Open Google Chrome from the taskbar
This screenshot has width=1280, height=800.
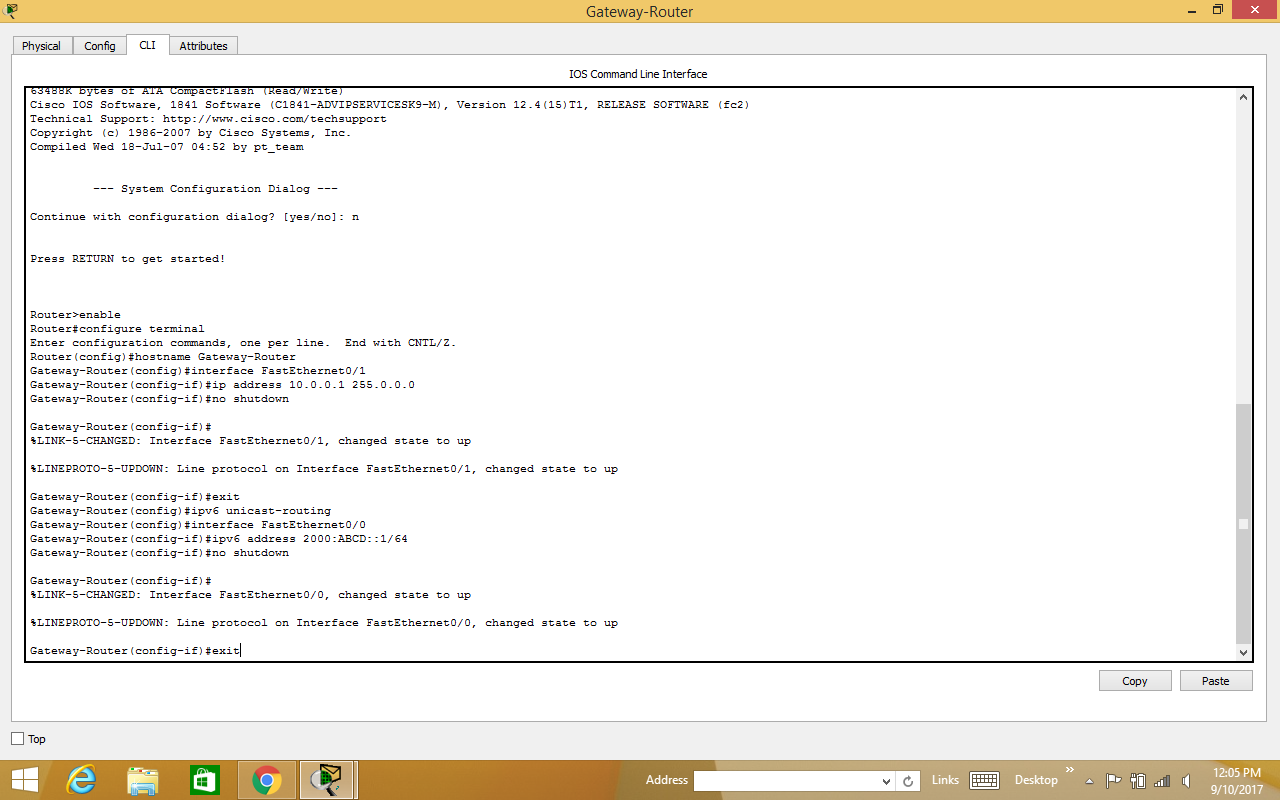pyautogui.click(x=266, y=780)
